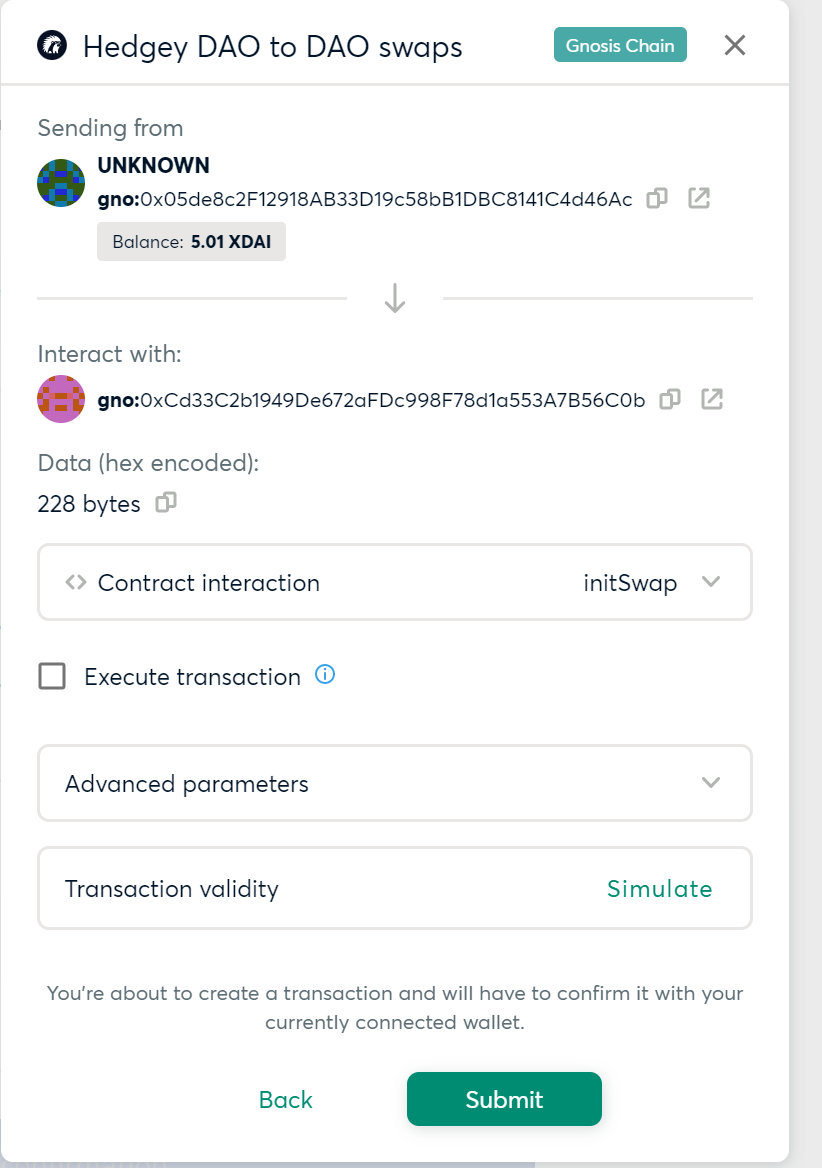Image resolution: width=822 pixels, height=1168 pixels.
Task: Expand the Advanced parameters section
Action: tap(395, 783)
